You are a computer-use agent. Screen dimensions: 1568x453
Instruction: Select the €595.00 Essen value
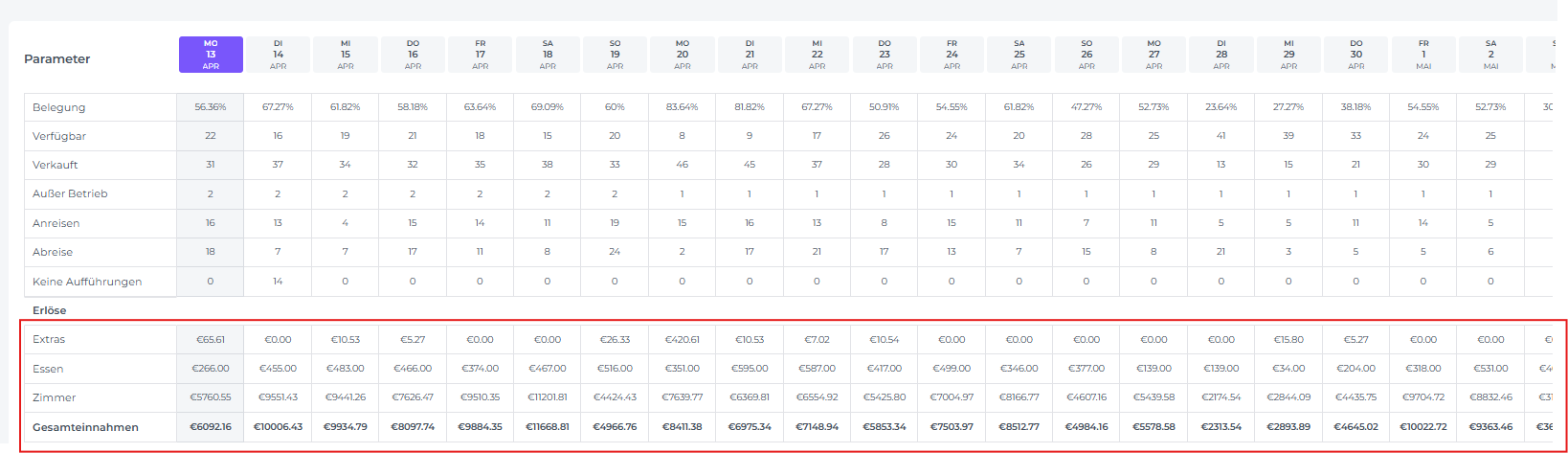[750, 369]
